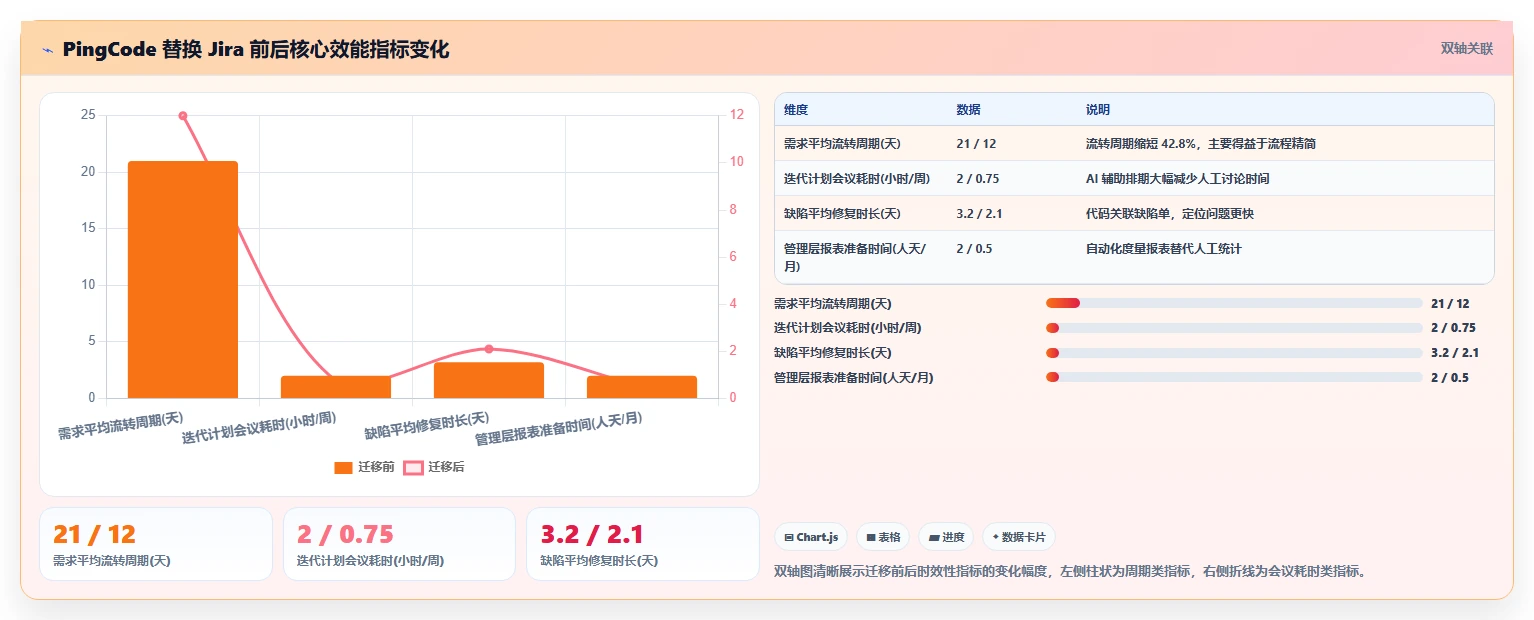Click the x-axis label 管理层报表准备时间(人天/月)

558,429
